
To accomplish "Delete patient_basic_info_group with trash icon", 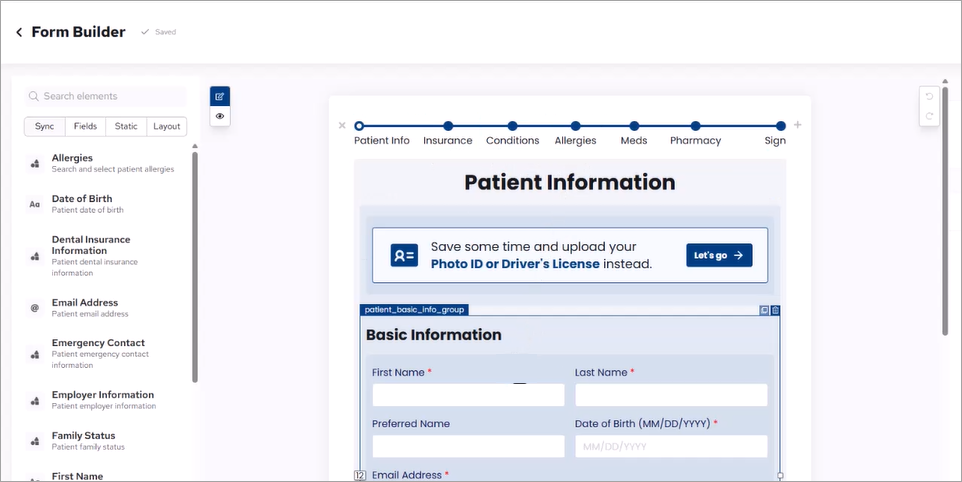I will pyautogui.click(x=775, y=311).
